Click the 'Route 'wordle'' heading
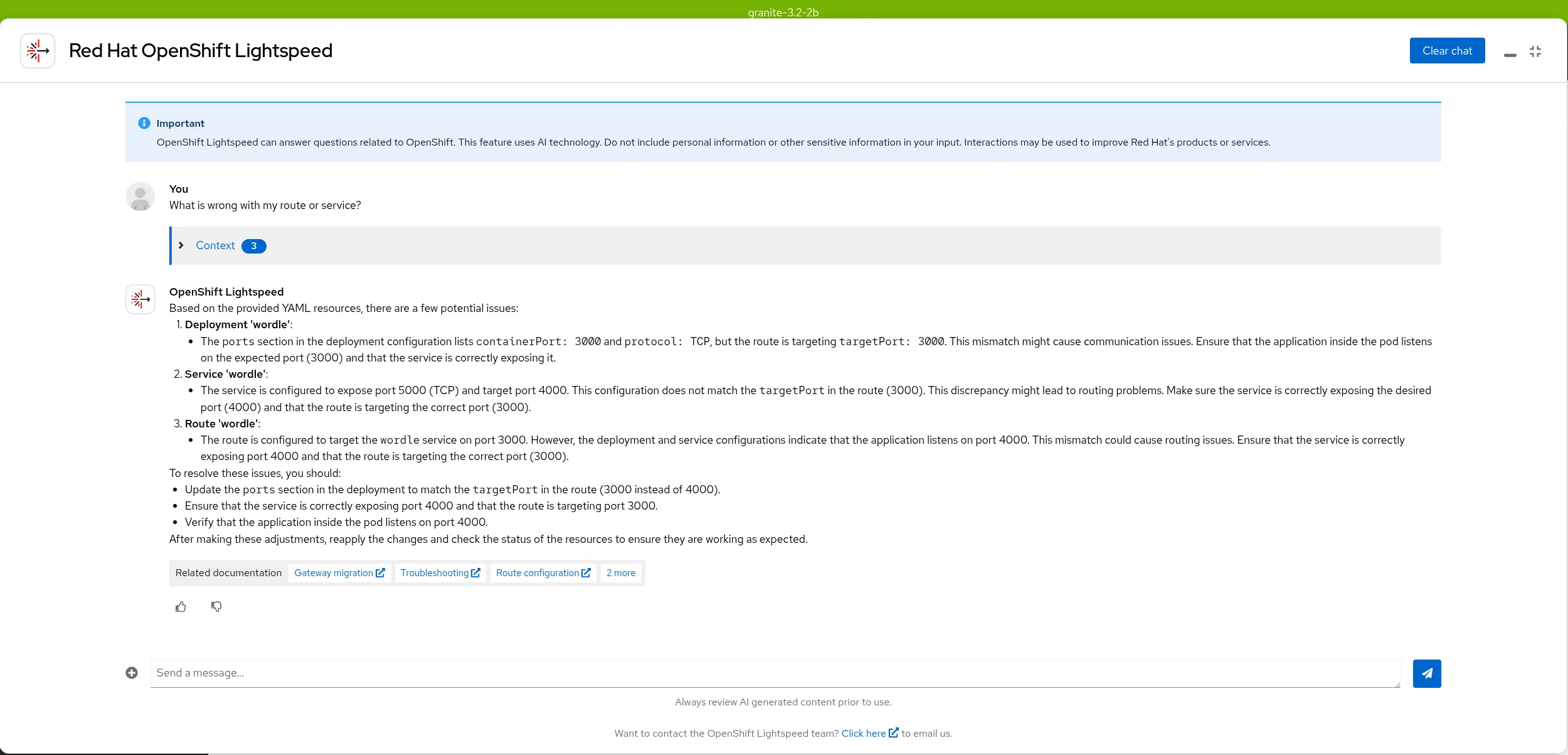 221,424
